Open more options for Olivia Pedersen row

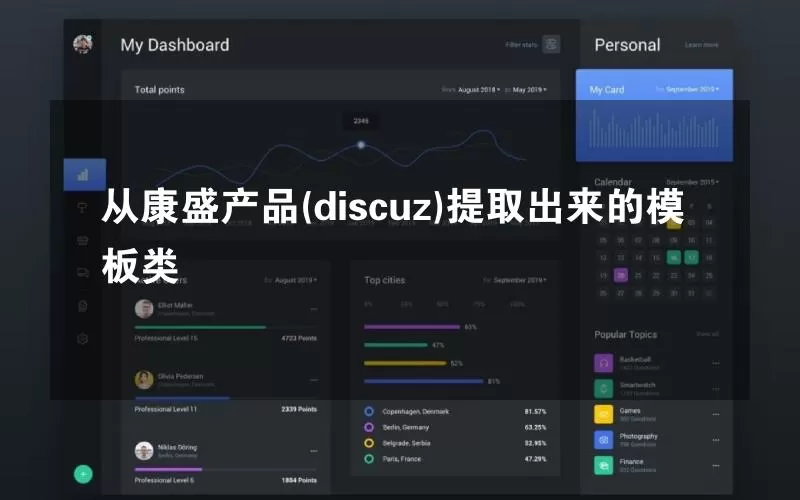pyautogui.click(x=314, y=380)
